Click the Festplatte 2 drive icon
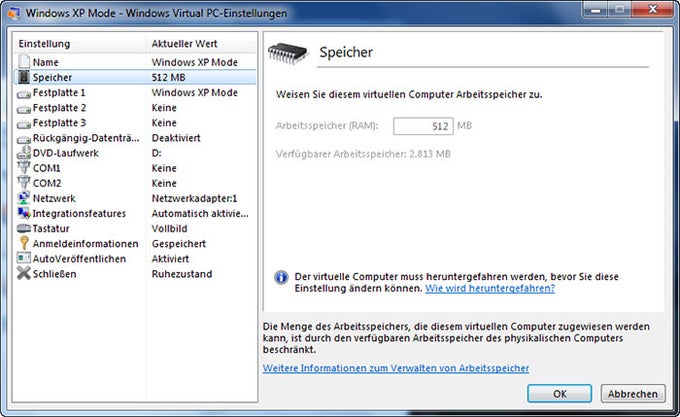The width and height of the screenshot is (680, 417). 24,109
